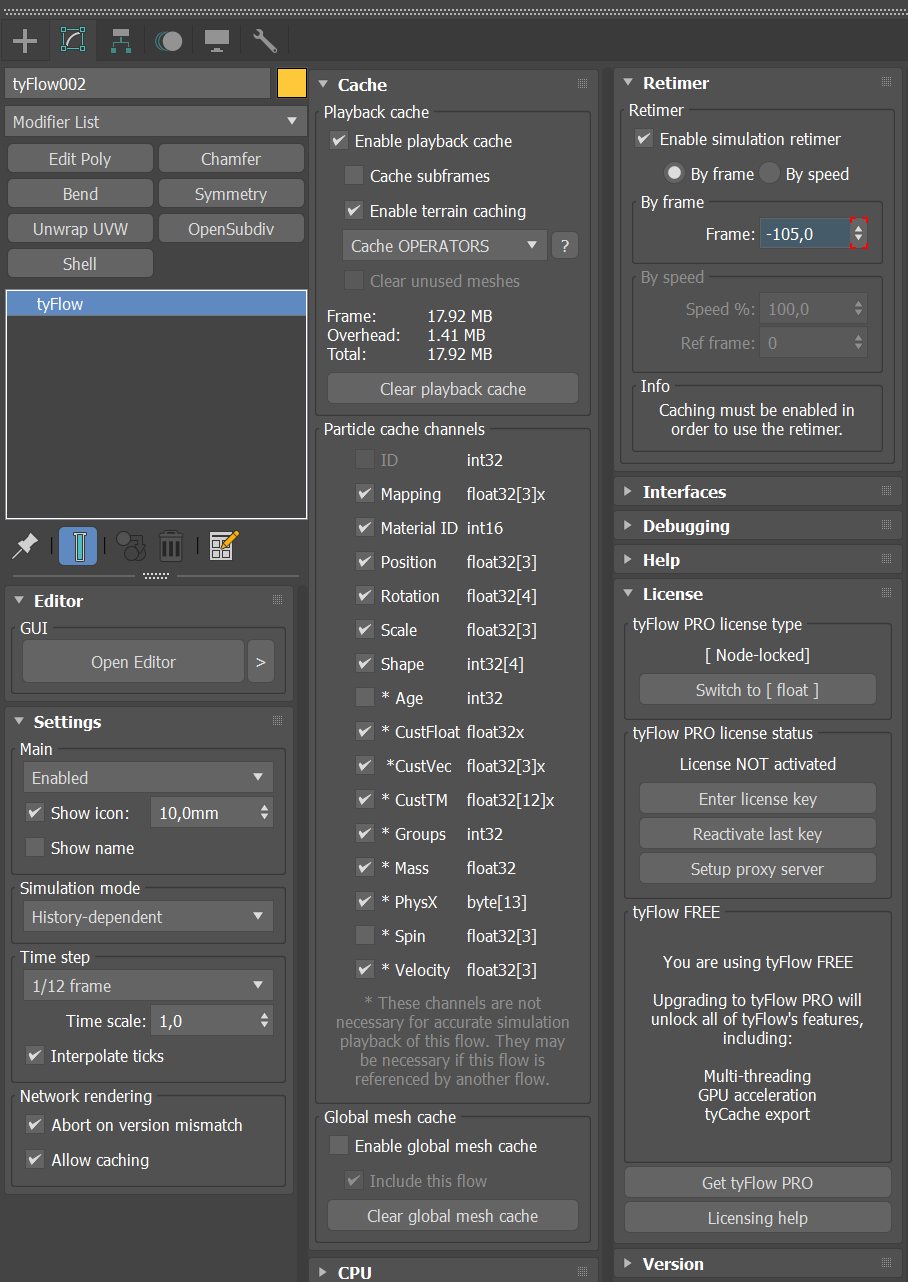Click Cache rollout drag handle icon
908x1282 pixels.
point(582,84)
